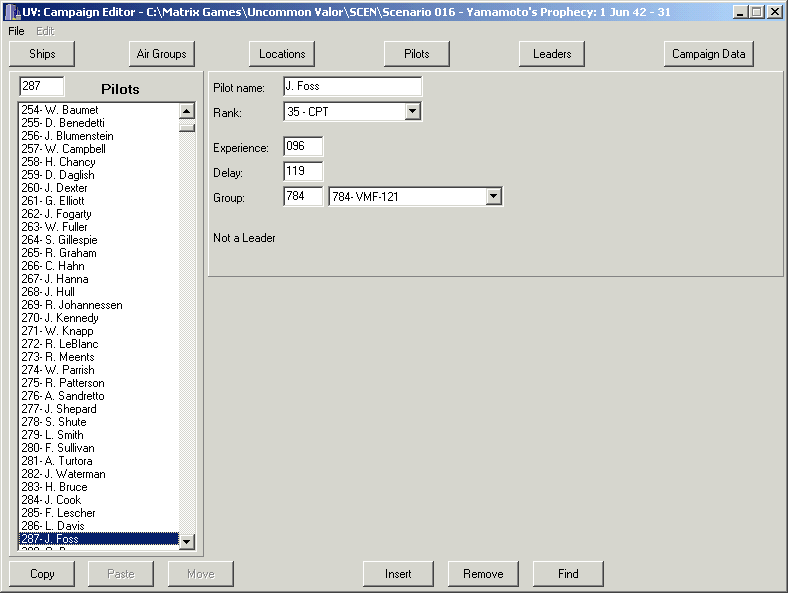Select pilot 271- W. Knapp
Image resolution: width=788 pixels, height=593 pixels.
99,331
